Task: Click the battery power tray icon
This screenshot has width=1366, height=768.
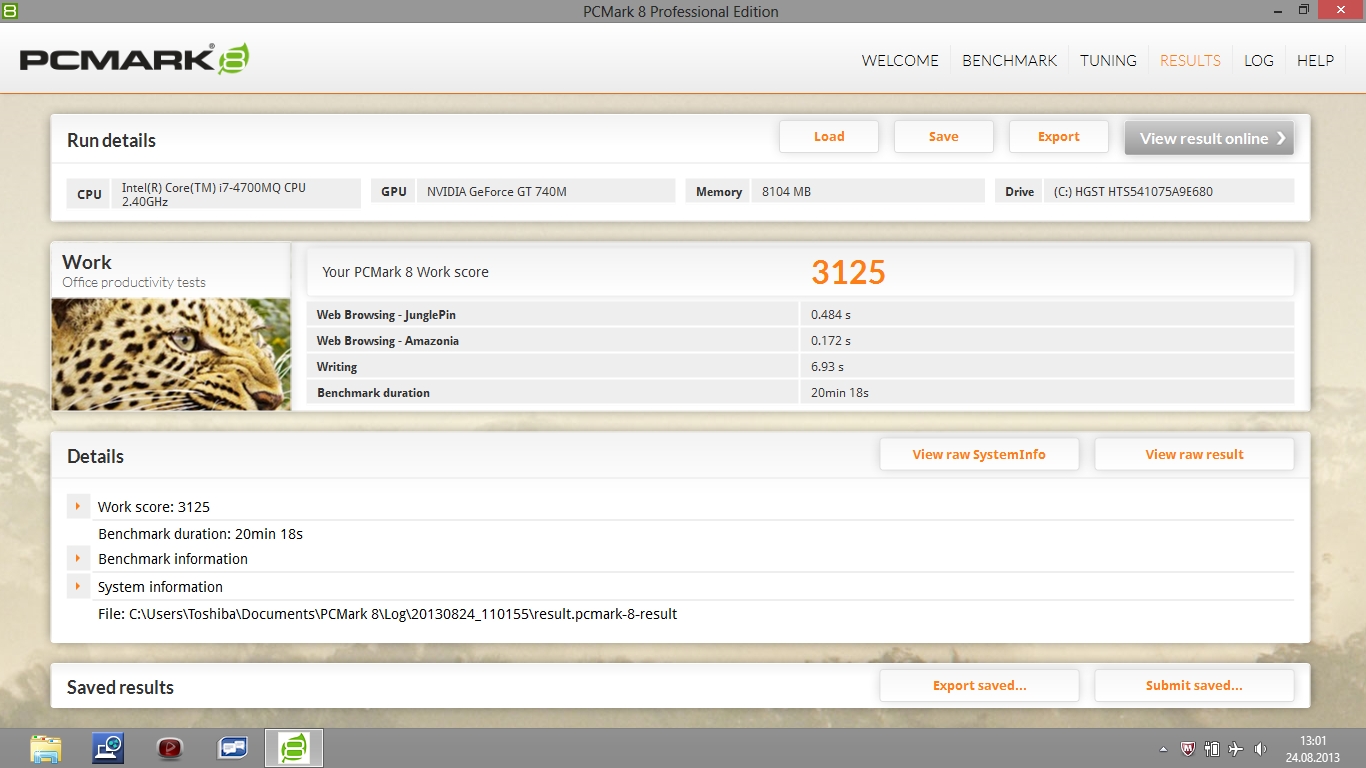Action: 1212,748
